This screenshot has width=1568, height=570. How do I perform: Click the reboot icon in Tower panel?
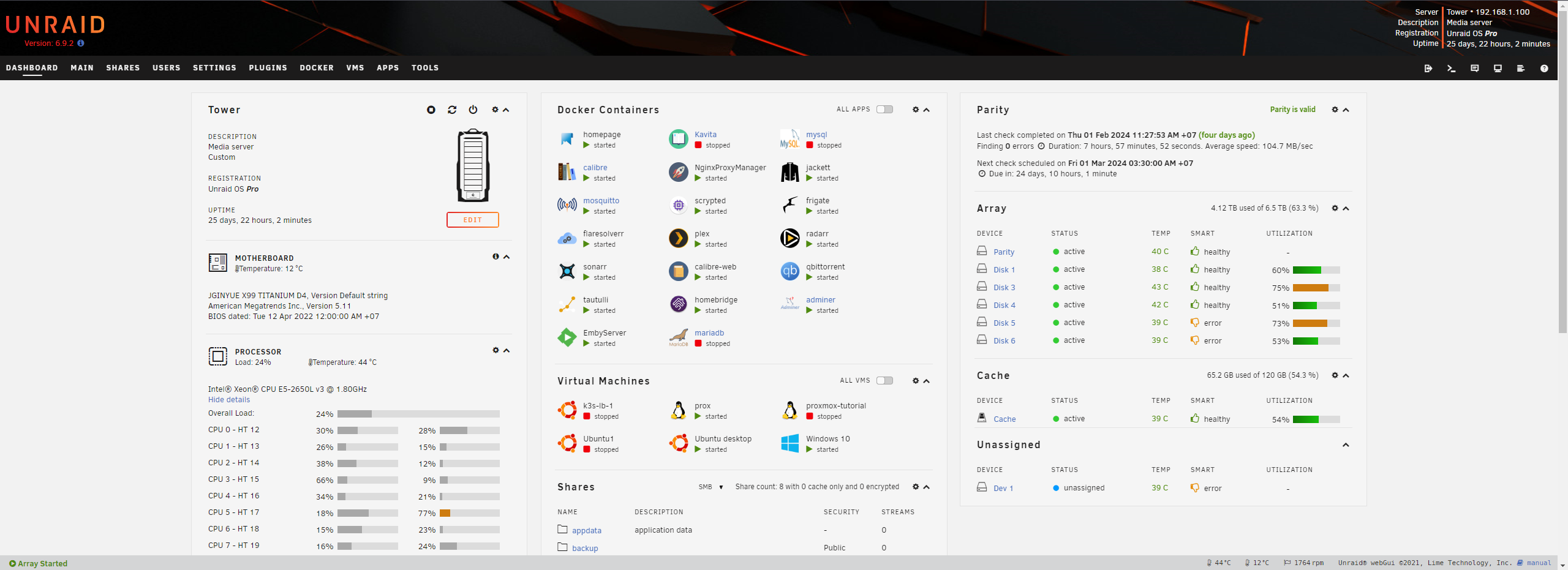click(452, 110)
